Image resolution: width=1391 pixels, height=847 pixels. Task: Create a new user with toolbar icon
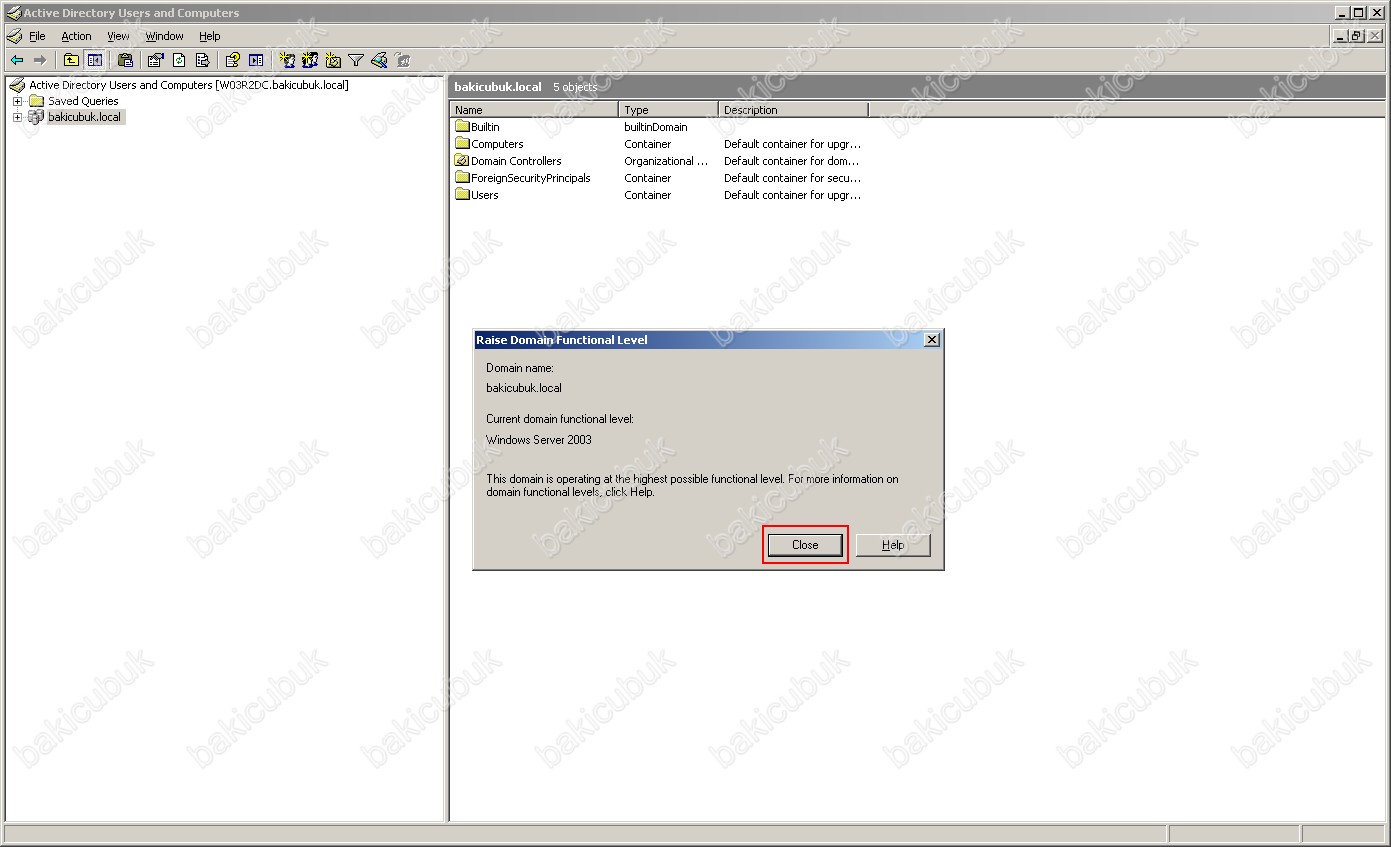point(287,60)
